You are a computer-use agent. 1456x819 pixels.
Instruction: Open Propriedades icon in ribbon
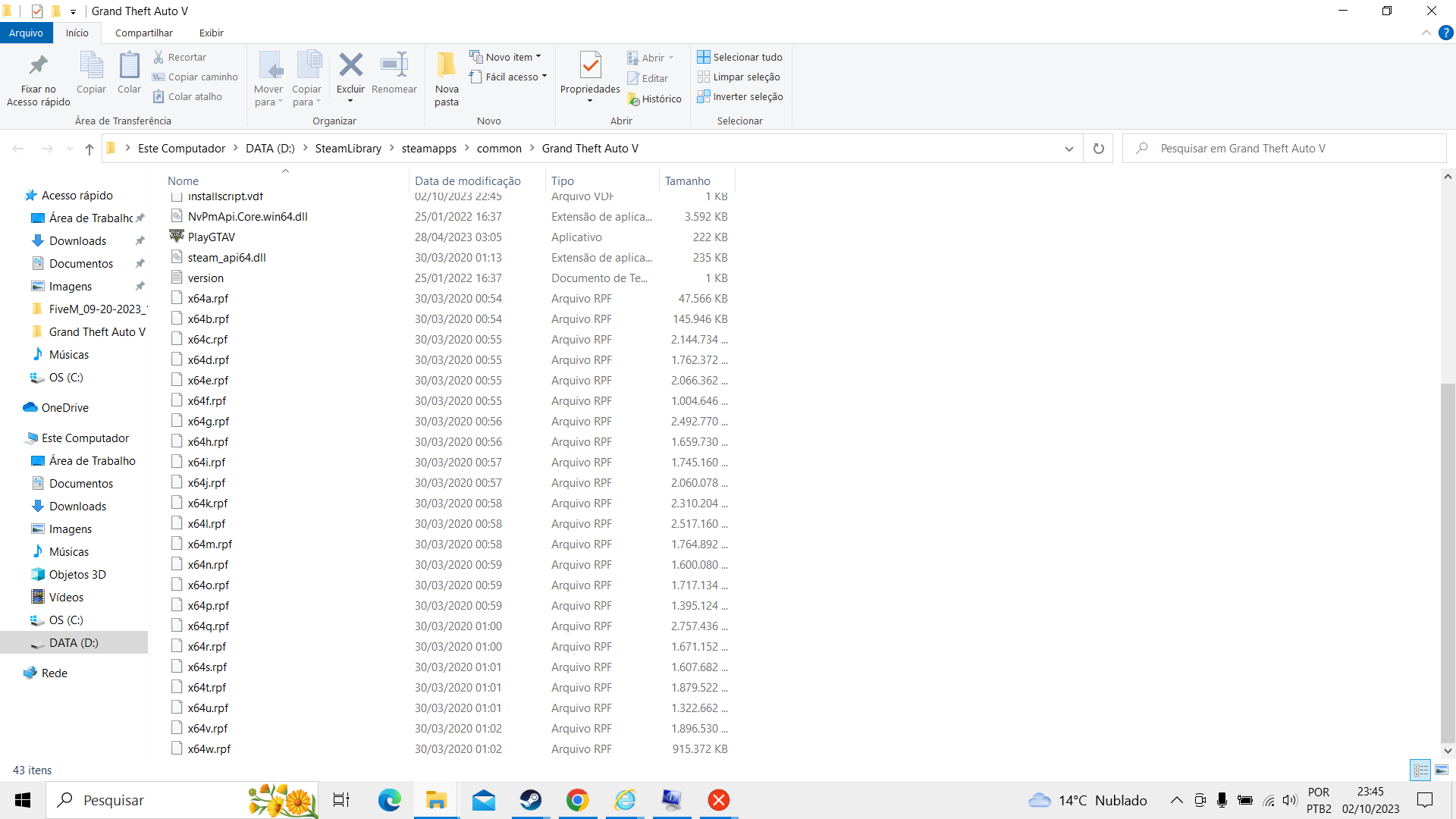point(590,65)
